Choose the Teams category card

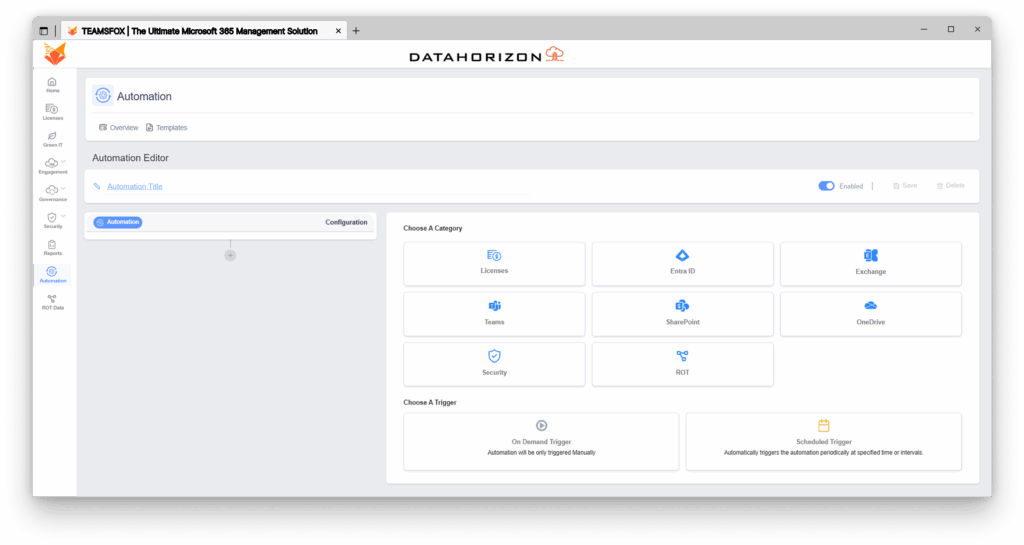pyautogui.click(x=494, y=314)
